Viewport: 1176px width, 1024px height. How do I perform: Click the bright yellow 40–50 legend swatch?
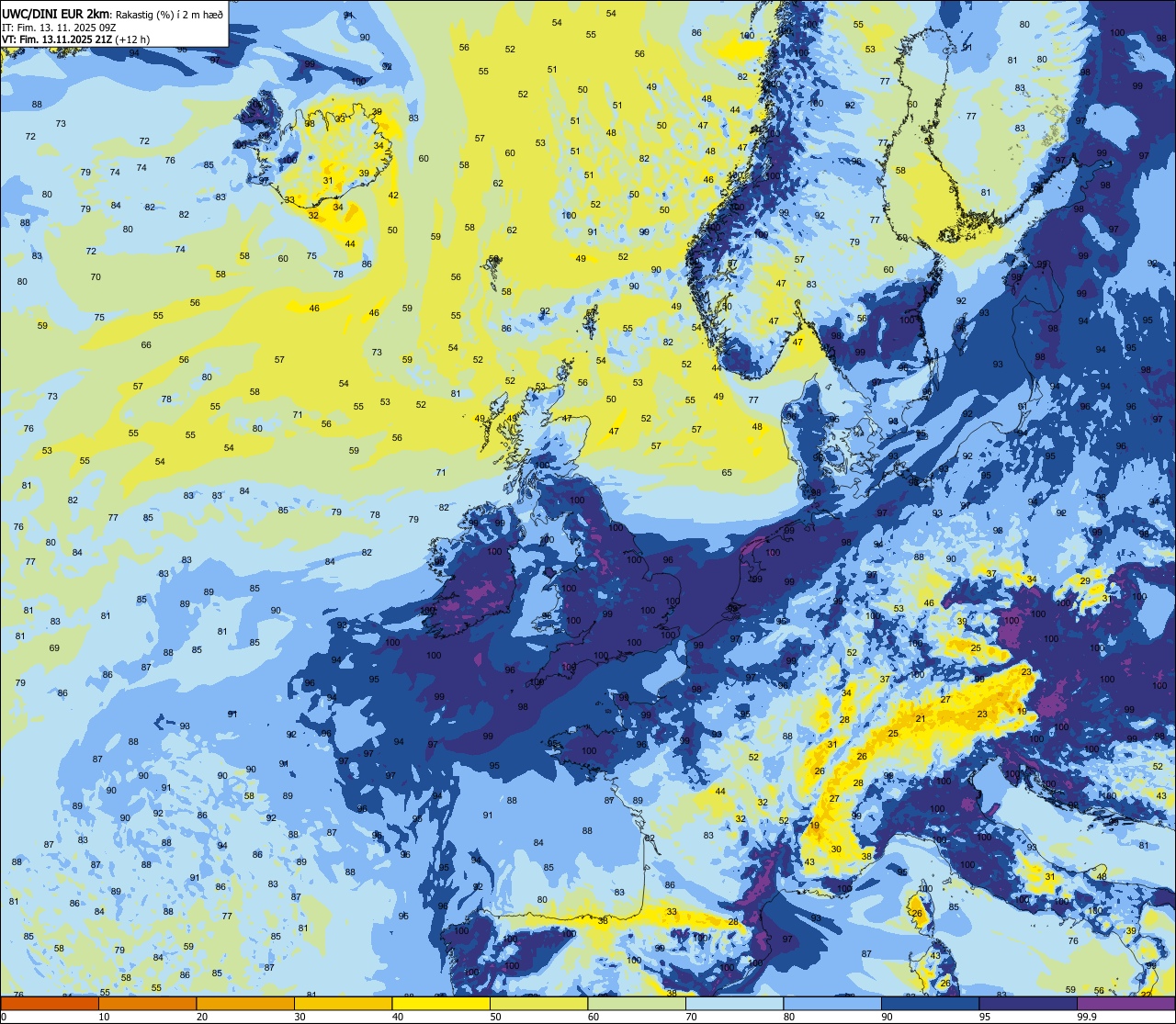(441, 1004)
